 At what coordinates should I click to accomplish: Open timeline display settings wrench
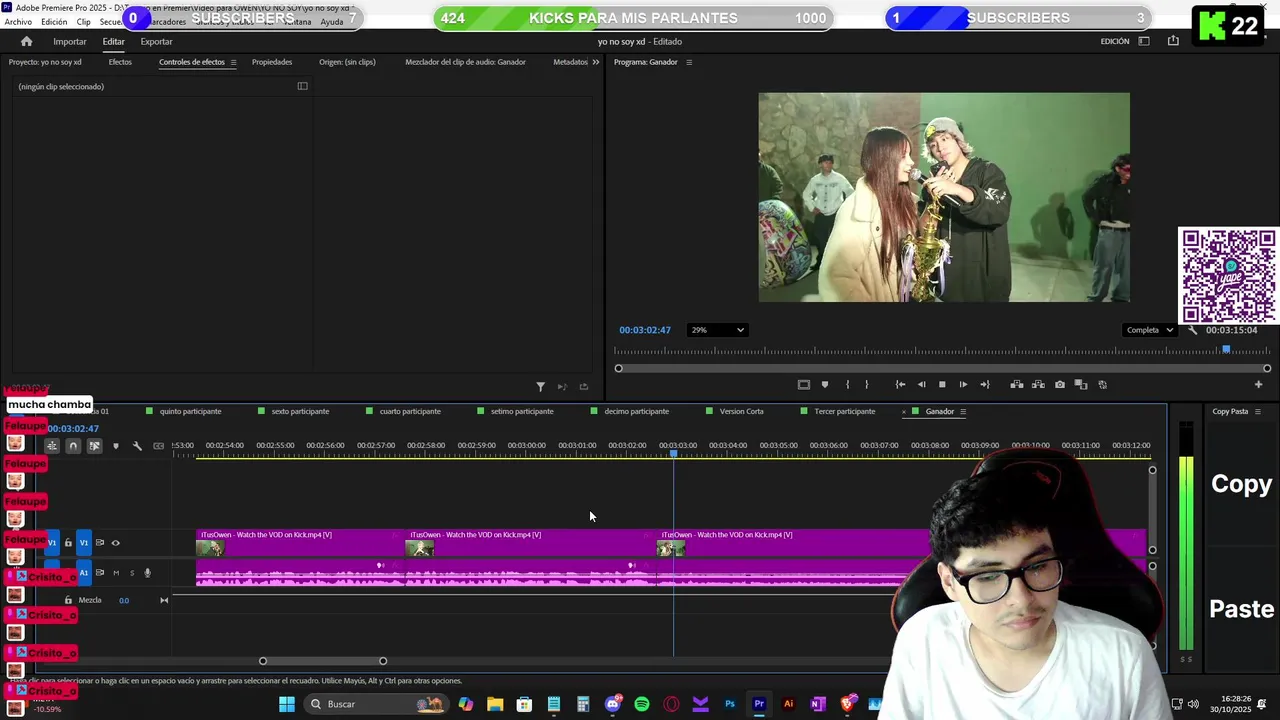coord(137,446)
